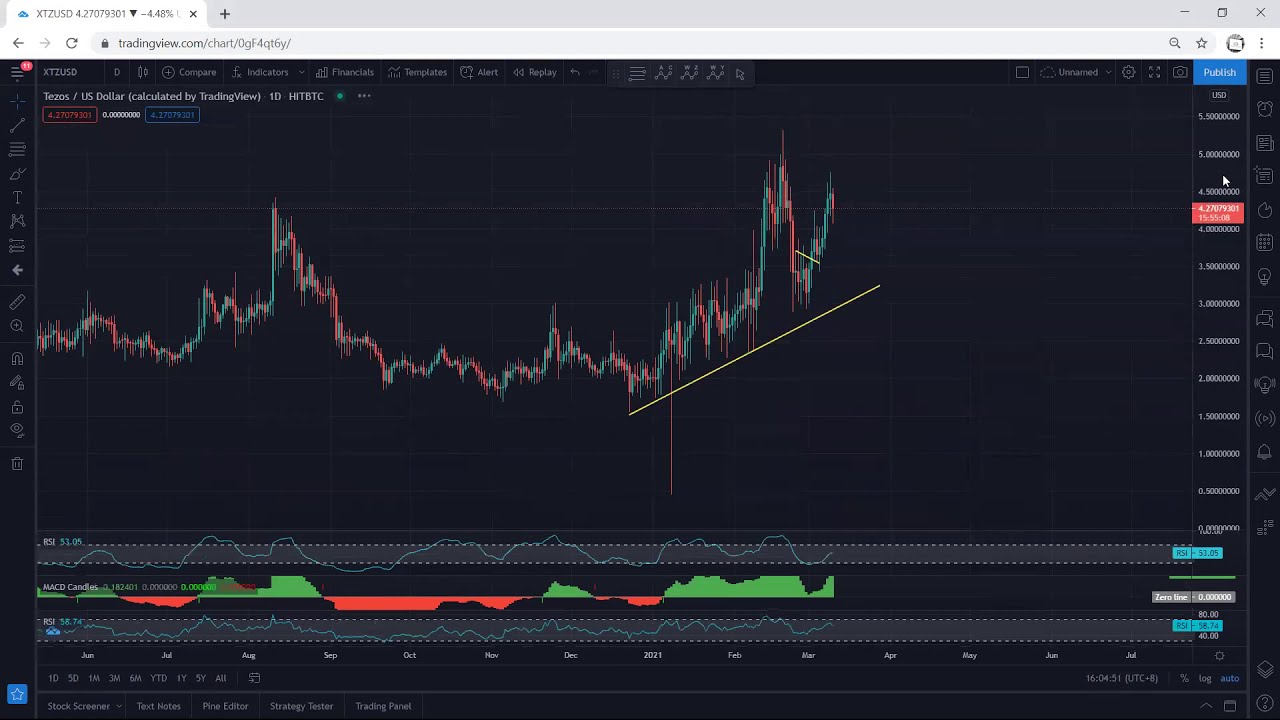Create an Alert from toolbar
Image resolution: width=1280 pixels, height=720 pixels.
tap(479, 72)
